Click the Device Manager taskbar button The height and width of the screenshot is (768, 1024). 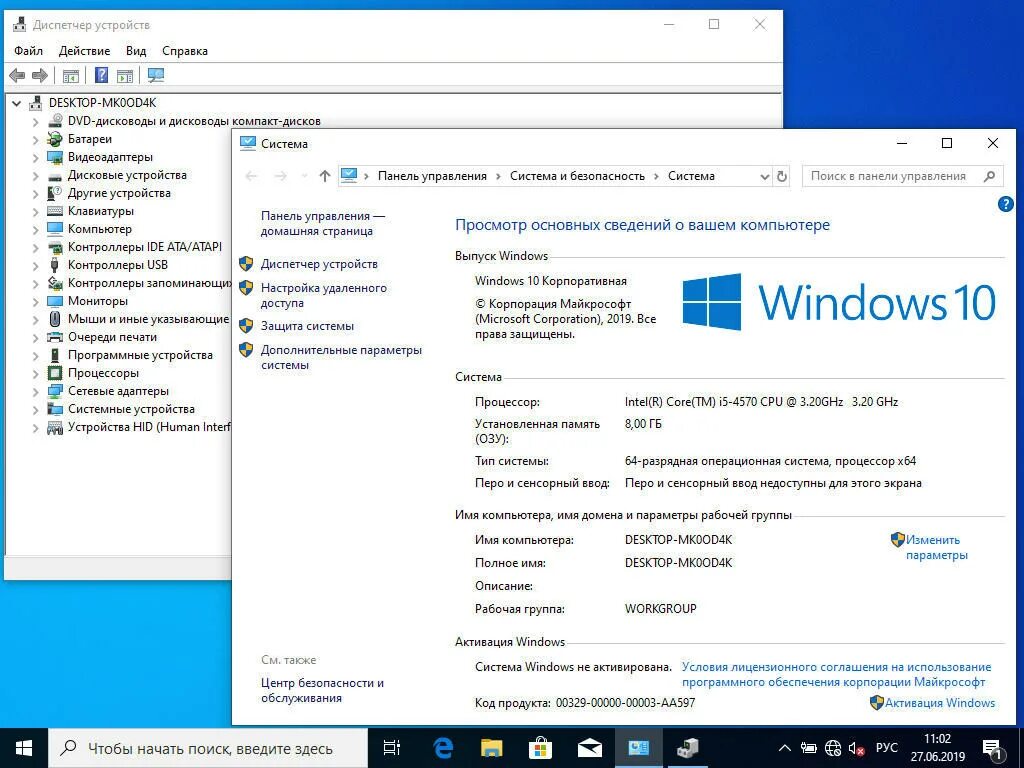[687, 748]
